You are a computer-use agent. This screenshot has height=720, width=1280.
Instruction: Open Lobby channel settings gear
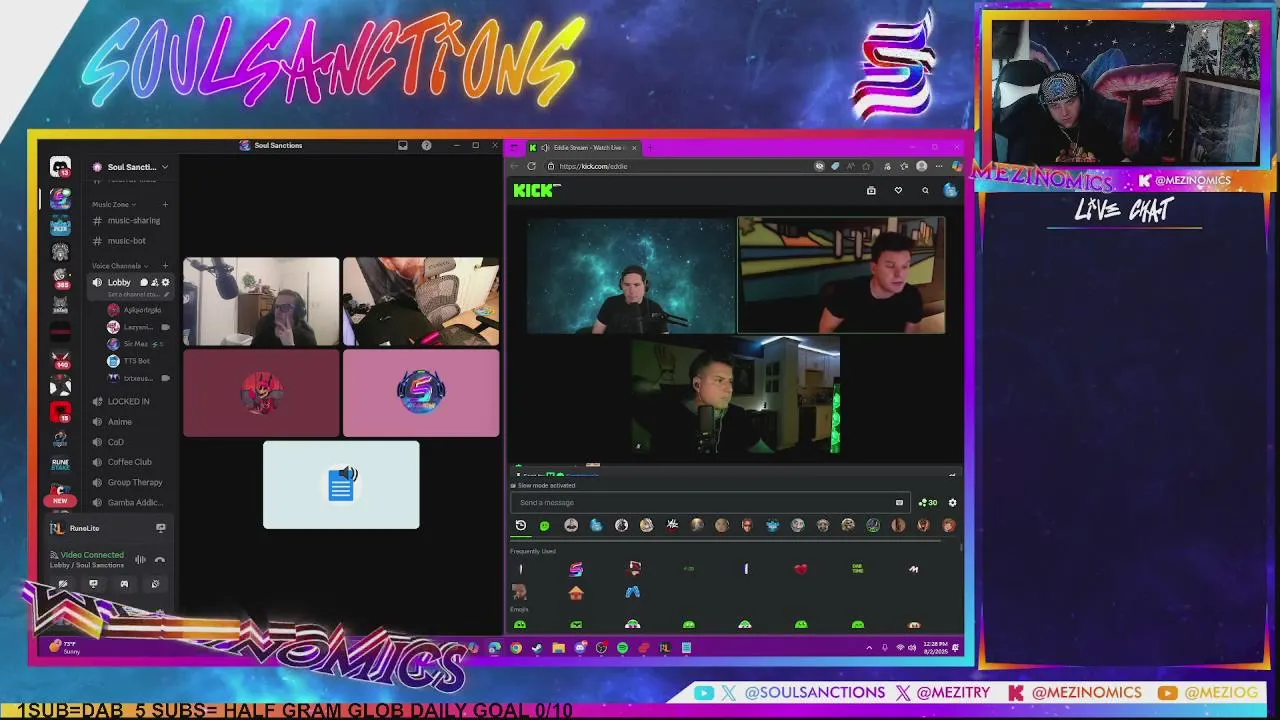tap(166, 282)
